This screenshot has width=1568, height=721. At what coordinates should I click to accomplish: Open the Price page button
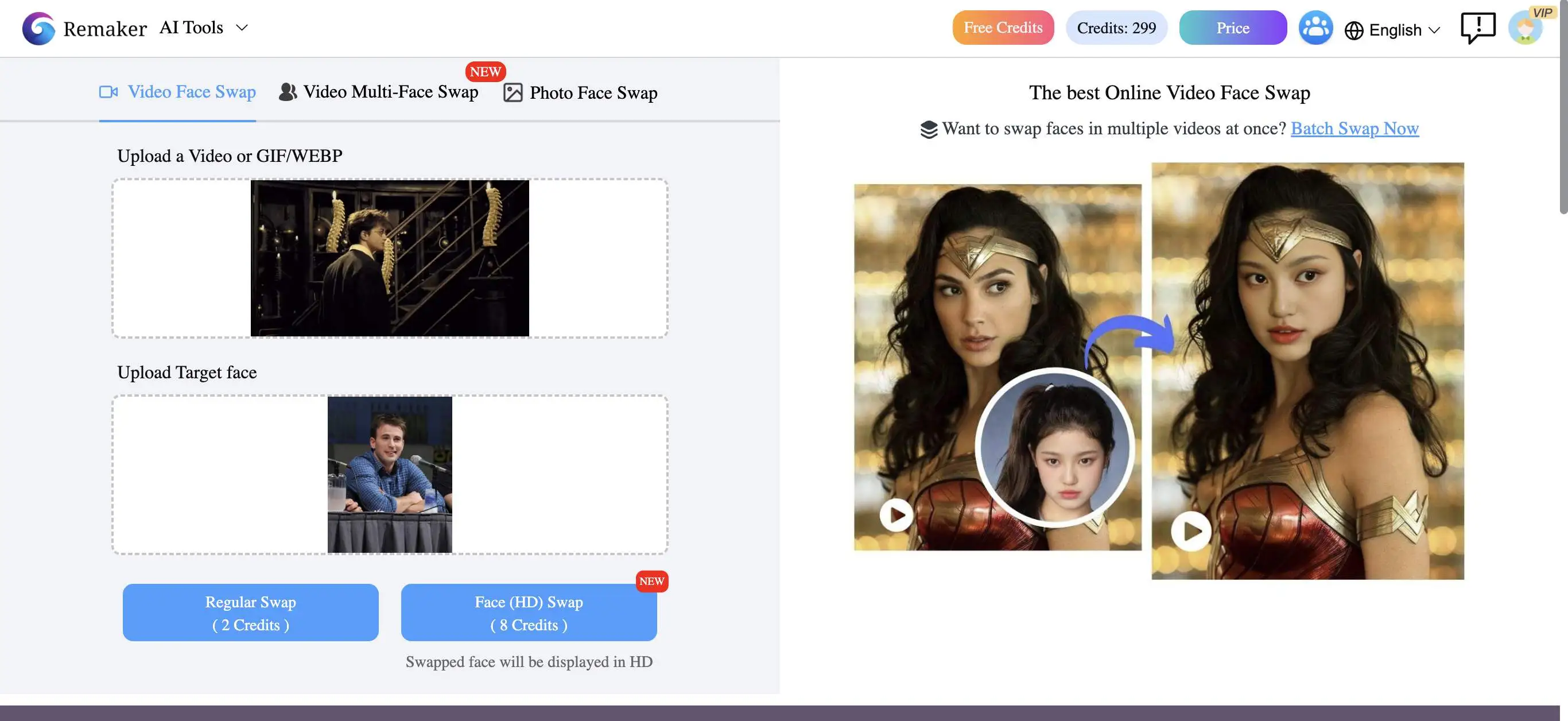[x=1233, y=28]
